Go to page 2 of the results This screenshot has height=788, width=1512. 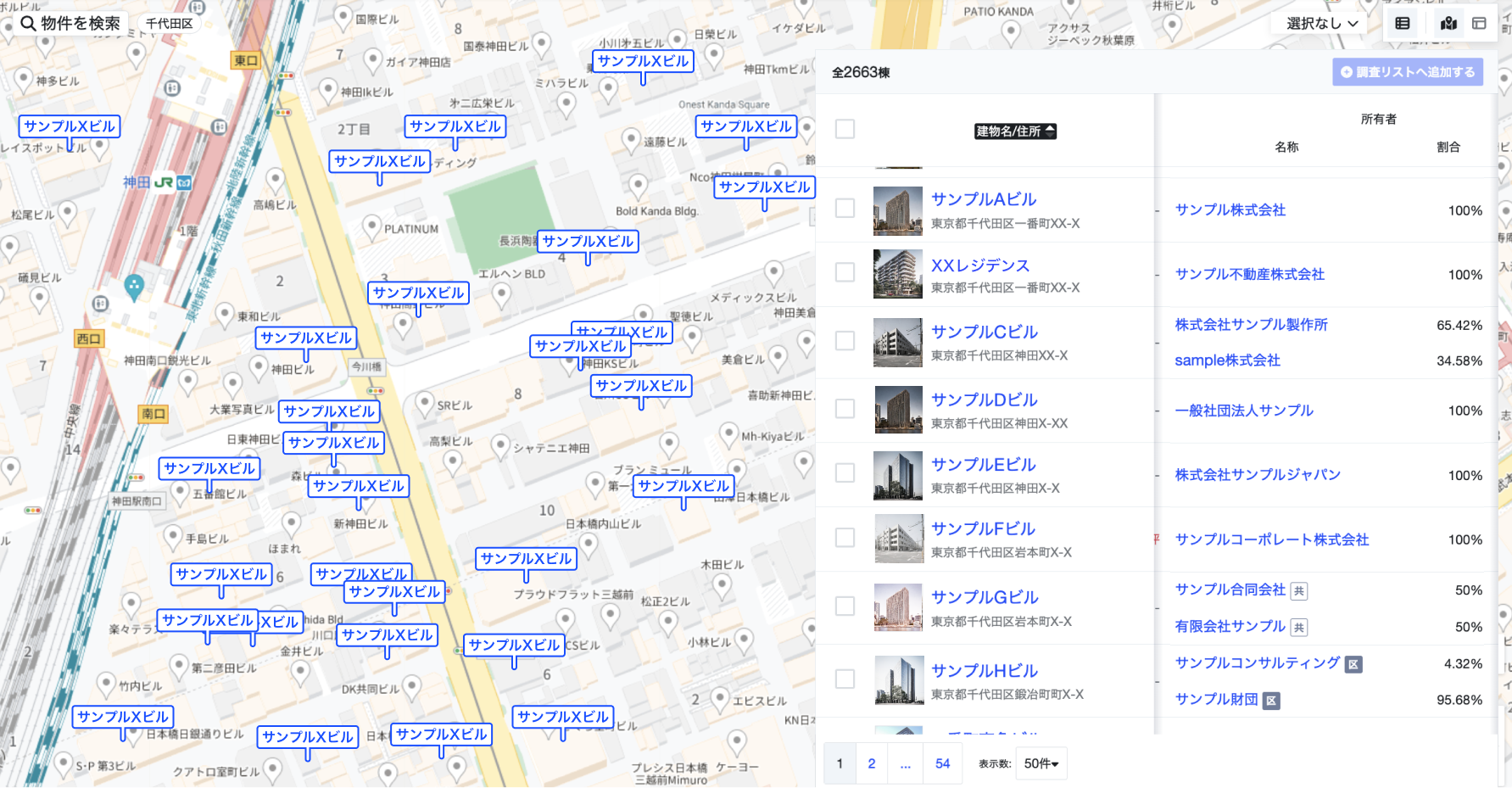[x=871, y=763]
